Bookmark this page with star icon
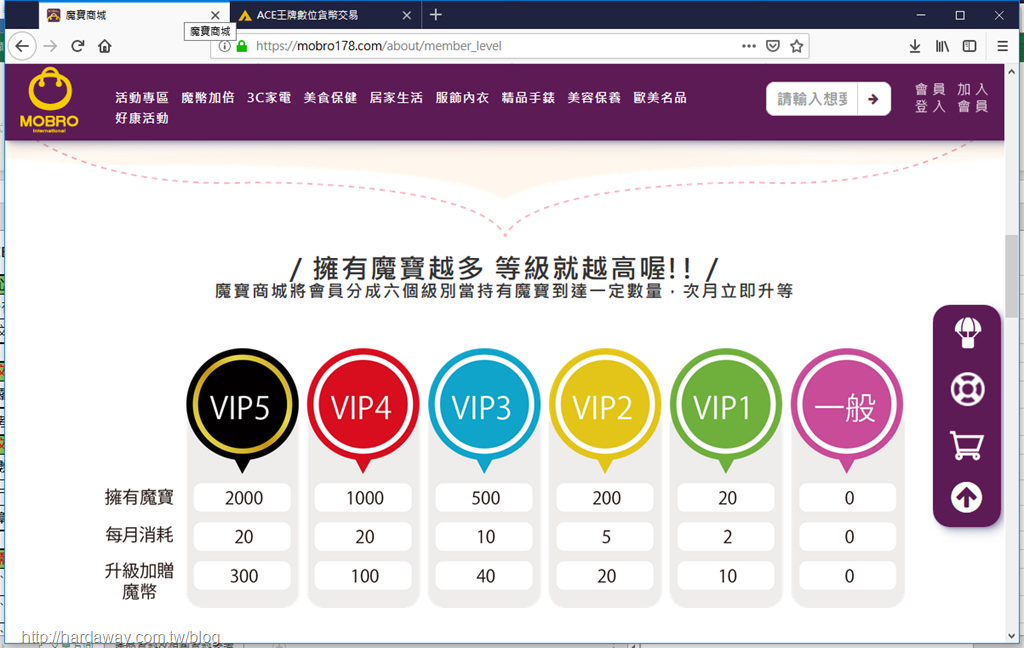This screenshot has height=648, width=1024. 796,46
